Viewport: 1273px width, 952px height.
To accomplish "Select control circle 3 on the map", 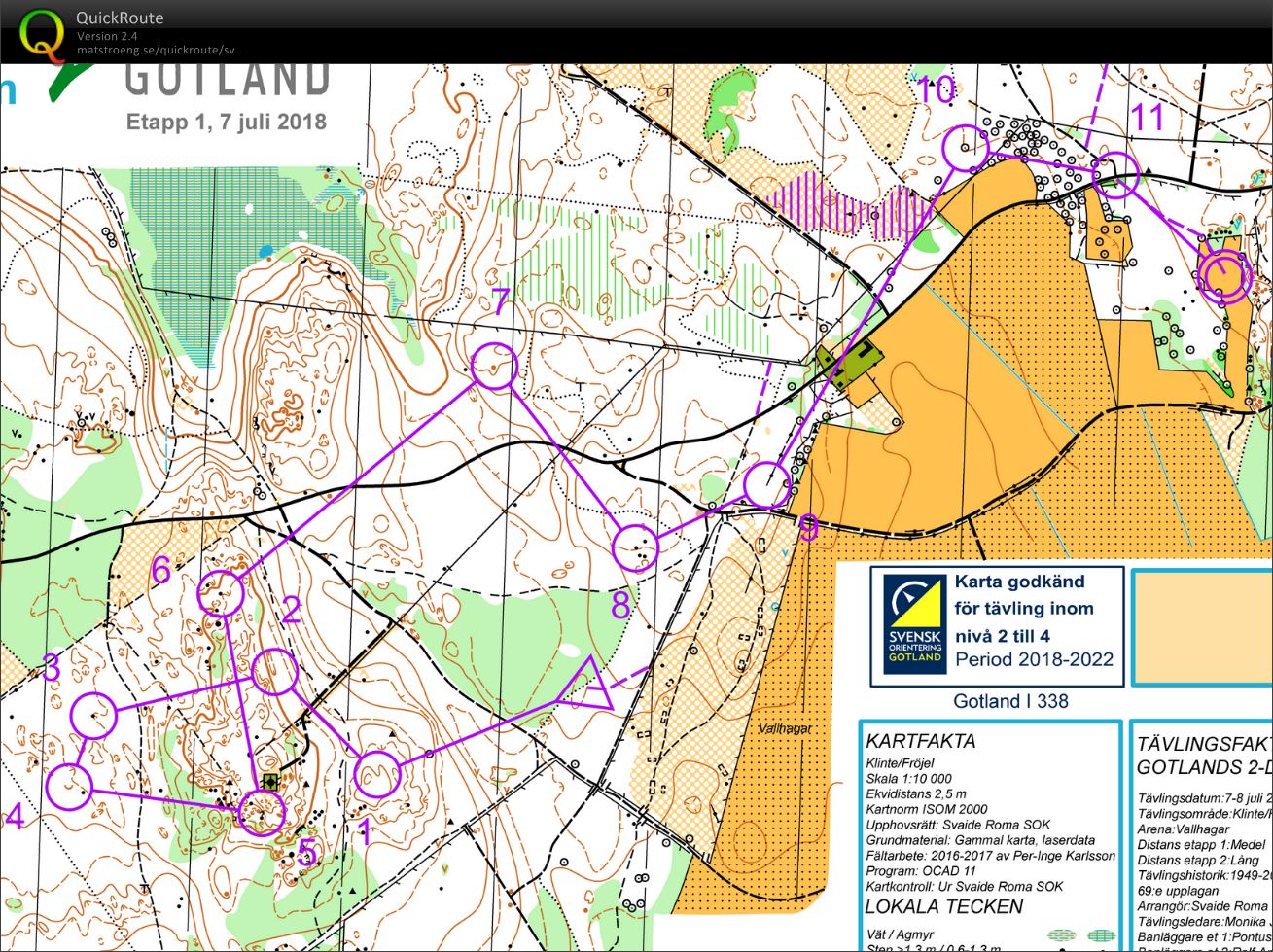I will click(94, 716).
